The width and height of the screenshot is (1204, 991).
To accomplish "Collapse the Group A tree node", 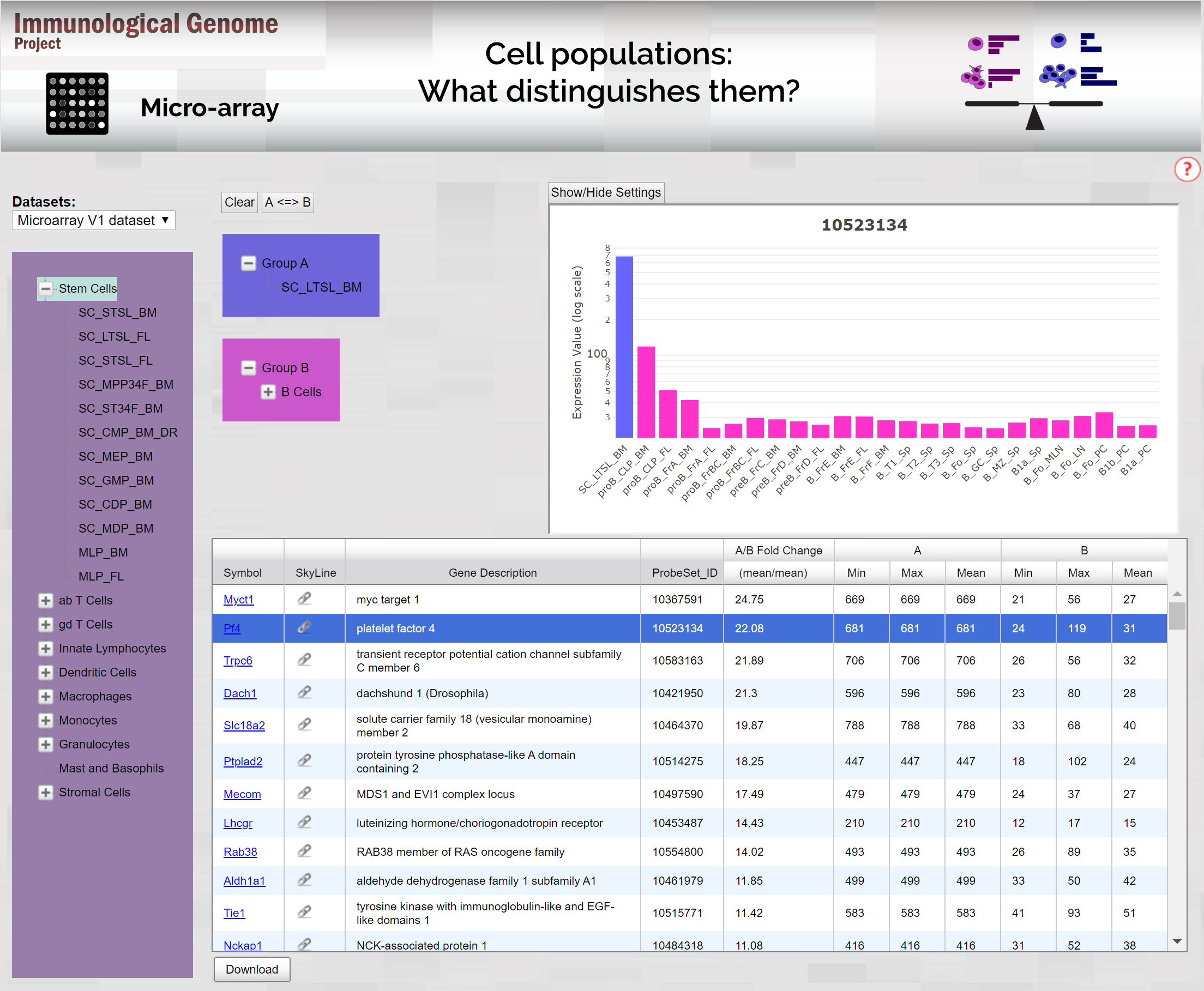I will (248, 263).
